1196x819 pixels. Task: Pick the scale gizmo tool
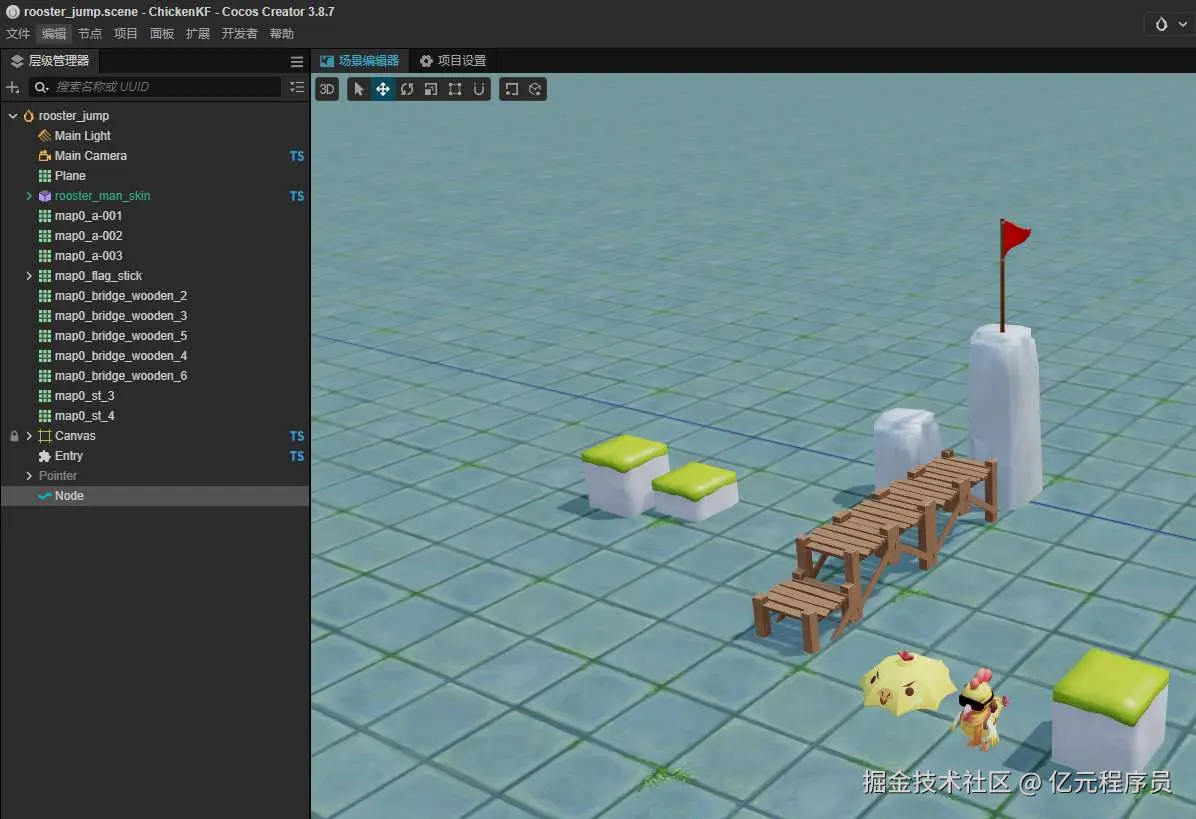431,89
